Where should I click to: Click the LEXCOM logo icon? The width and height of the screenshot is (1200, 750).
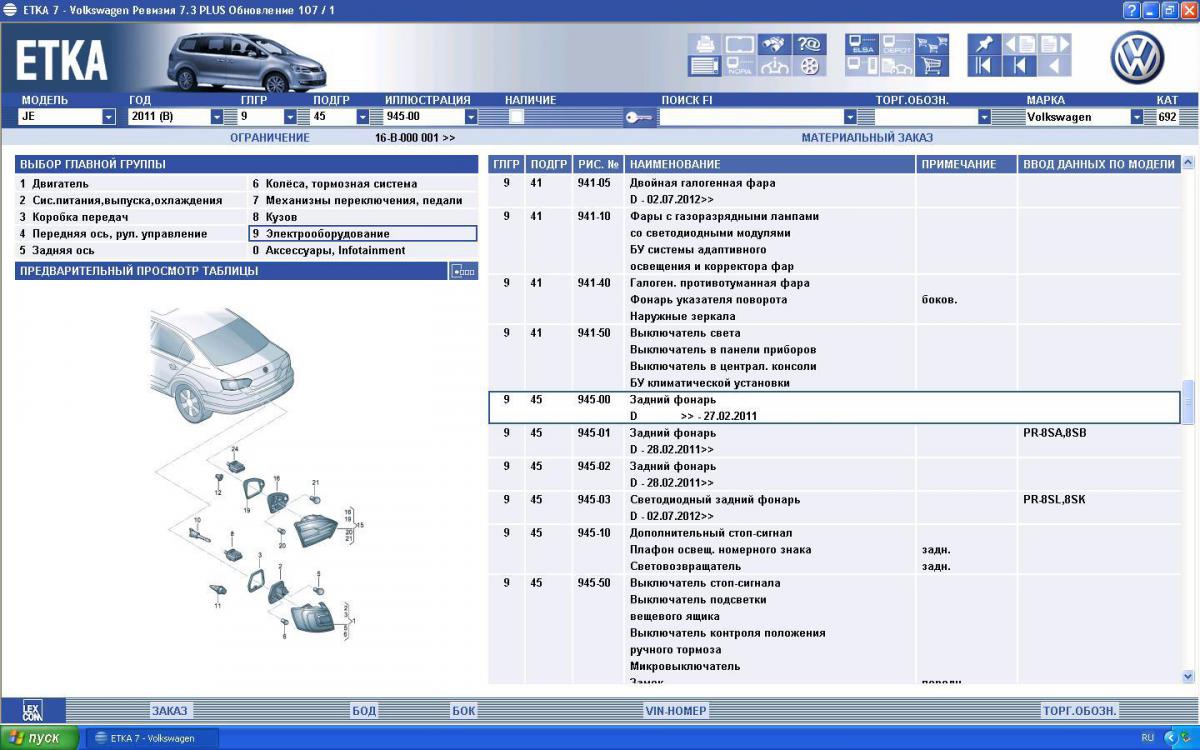33,711
